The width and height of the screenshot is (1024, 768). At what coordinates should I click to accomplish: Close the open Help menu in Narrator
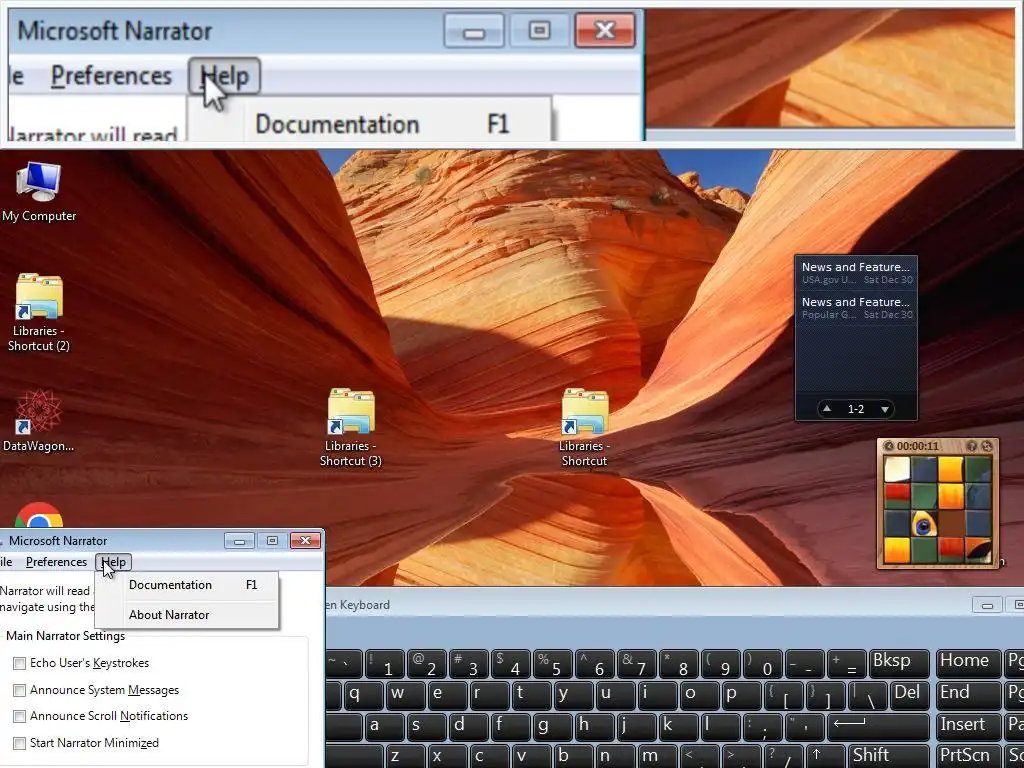pos(114,562)
